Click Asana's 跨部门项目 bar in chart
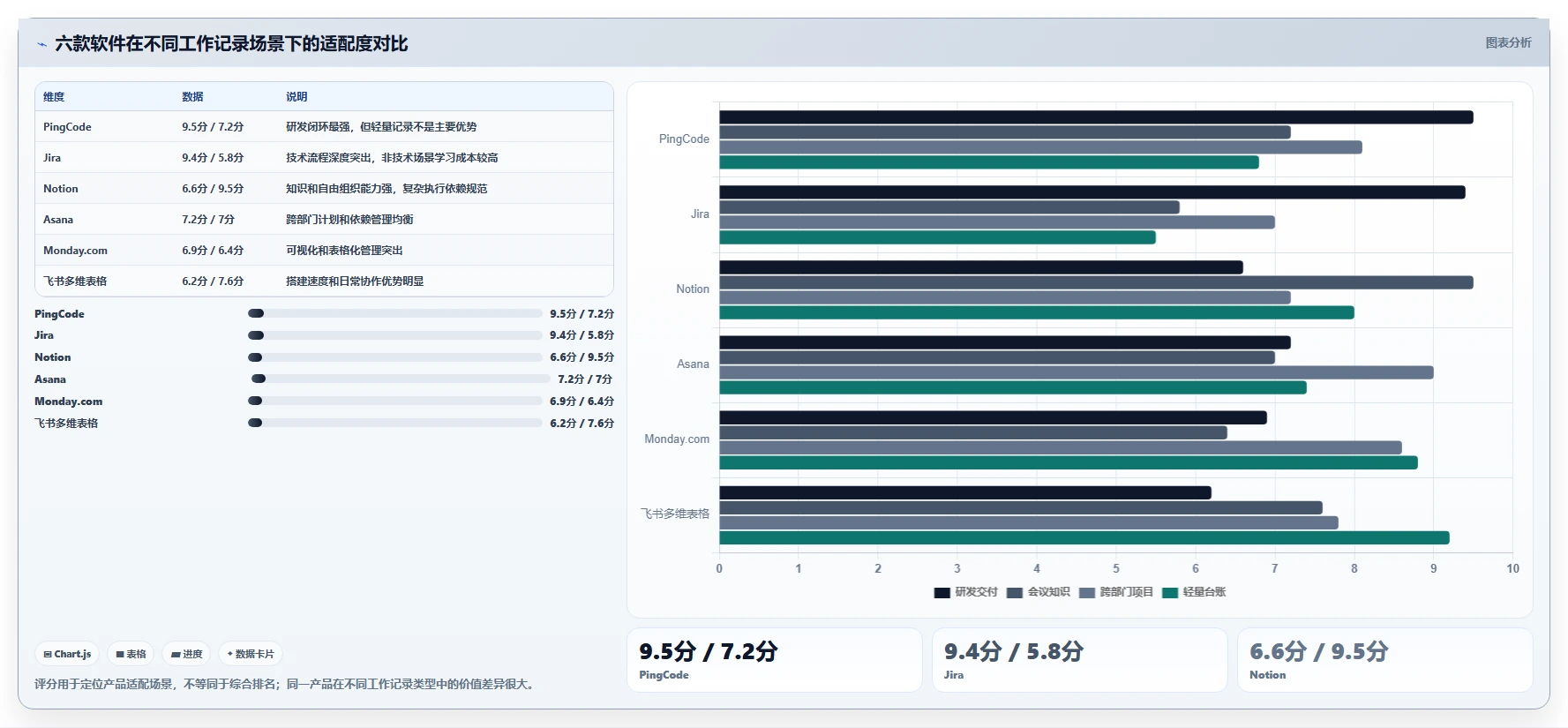The image size is (1568, 728). click(x=1077, y=372)
